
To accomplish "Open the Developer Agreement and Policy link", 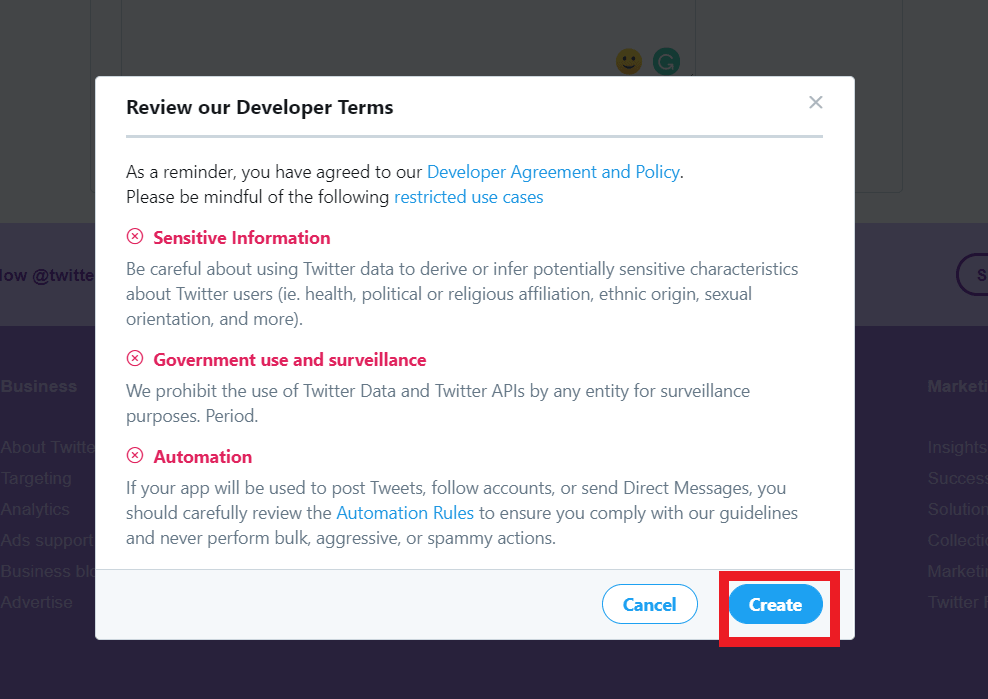I will [553, 172].
